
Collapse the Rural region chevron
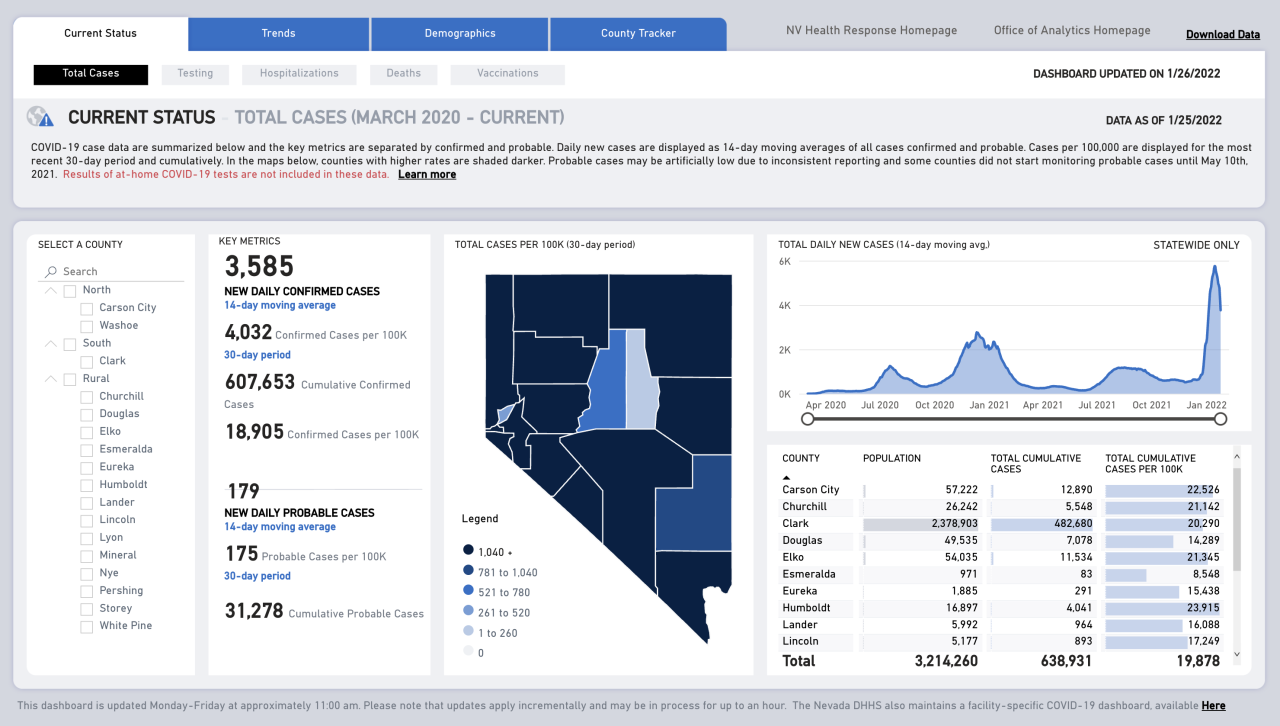click(x=50, y=379)
